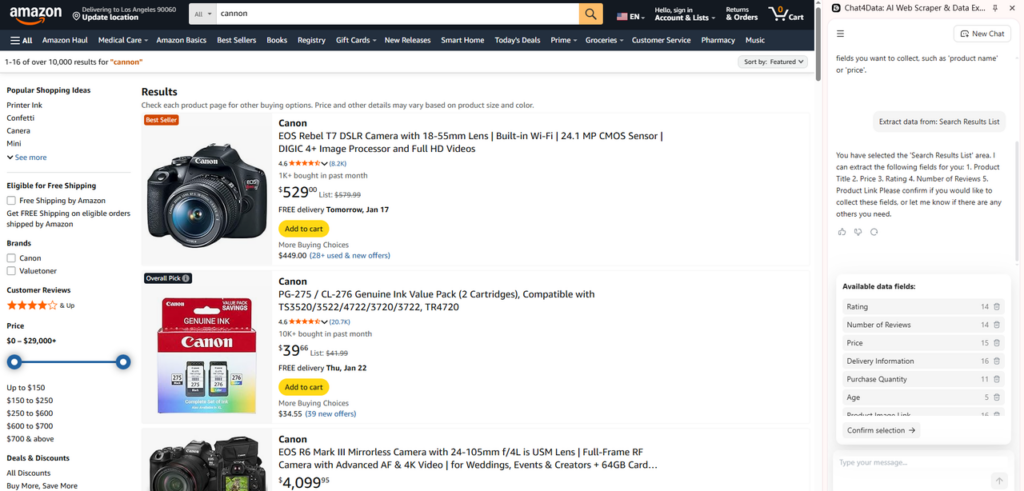Image resolution: width=1024 pixels, height=491 pixels.
Task: Pin the Chat4Data side panel
Action: (x=994, y=7)
